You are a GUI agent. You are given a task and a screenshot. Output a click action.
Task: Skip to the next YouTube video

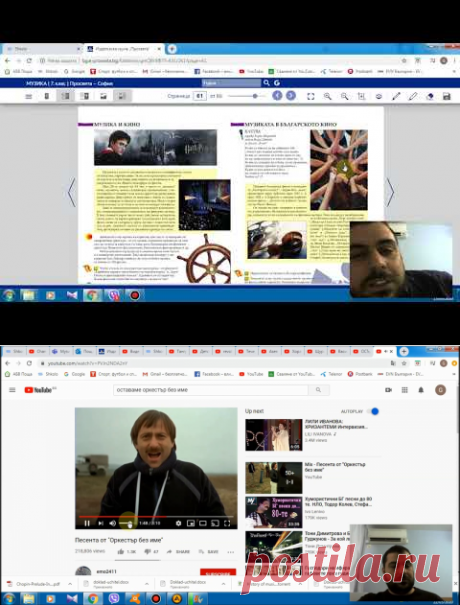click(101, 523)
